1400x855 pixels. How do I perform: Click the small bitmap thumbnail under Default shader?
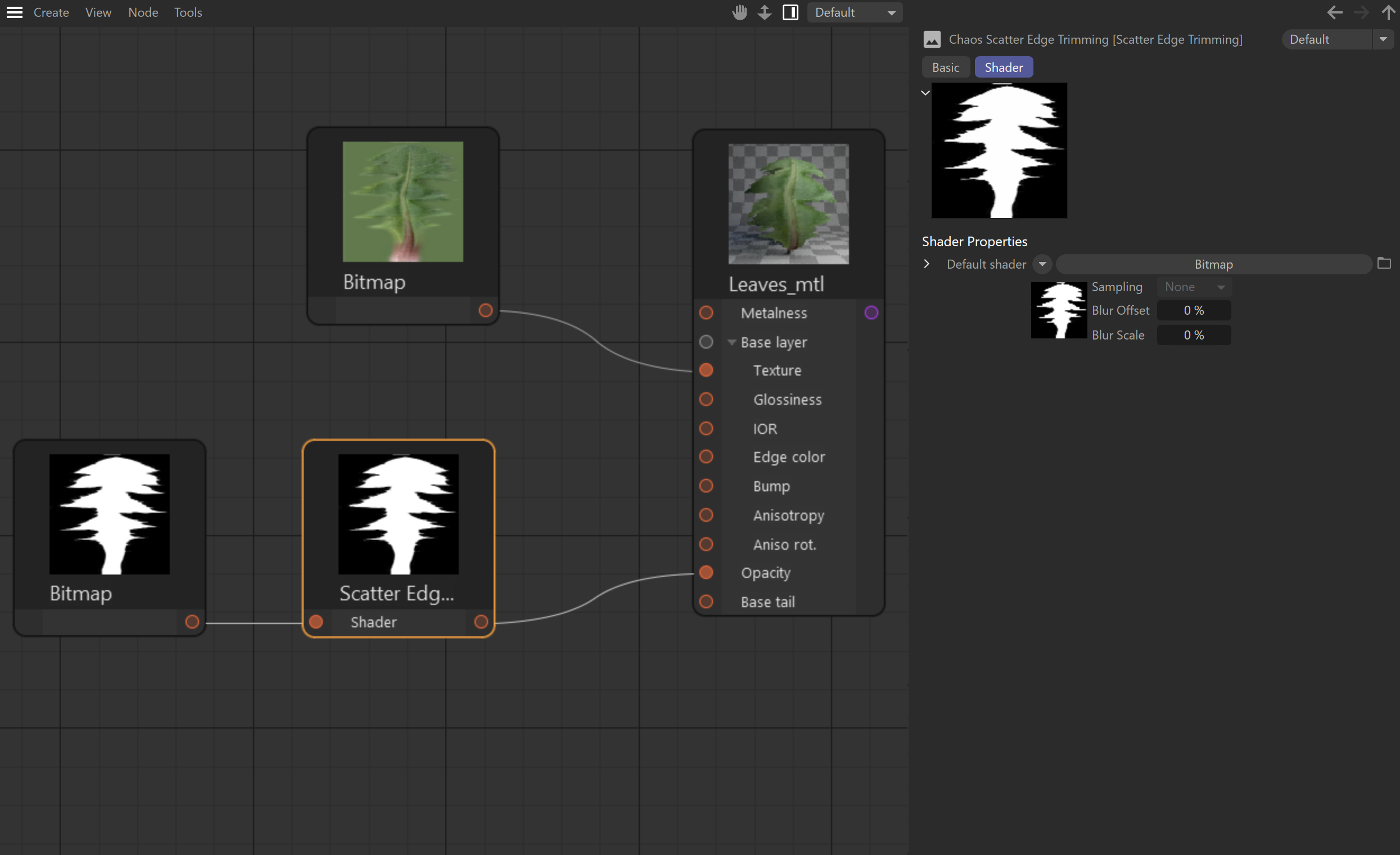click(1059, 310)
